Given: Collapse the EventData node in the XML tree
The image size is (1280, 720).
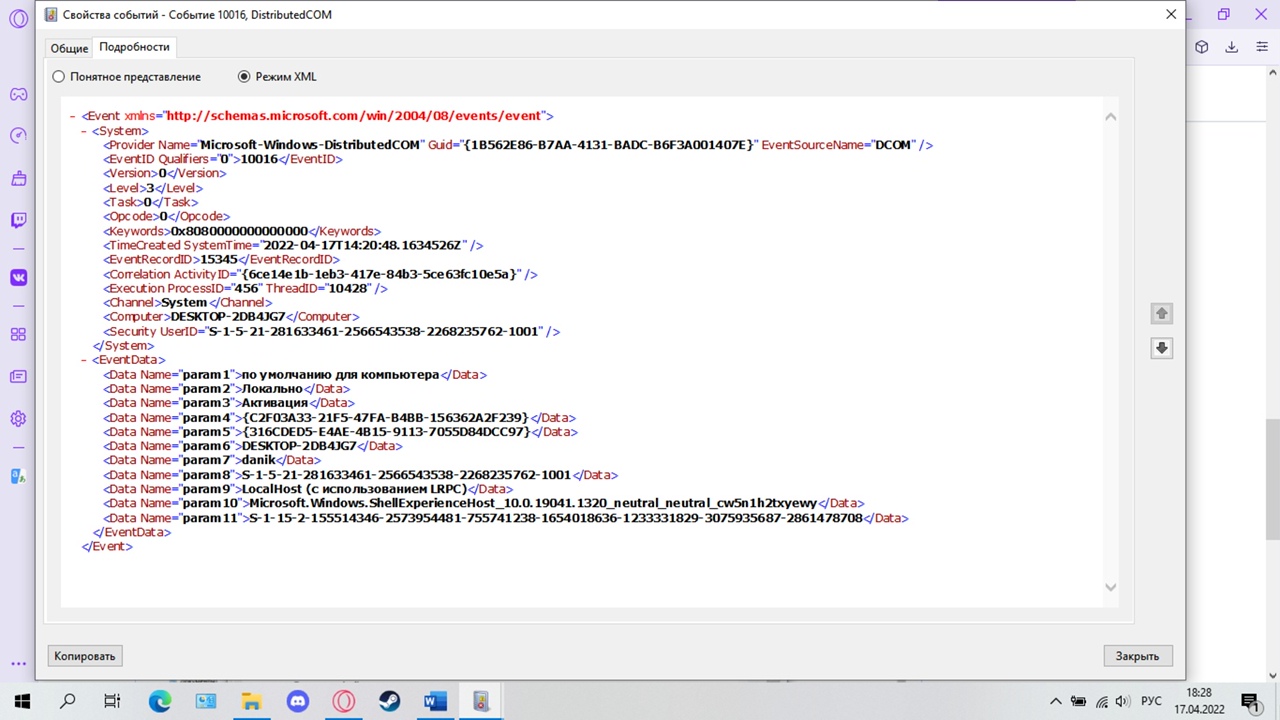Looking at the screenshot, I should coord(82,359).
